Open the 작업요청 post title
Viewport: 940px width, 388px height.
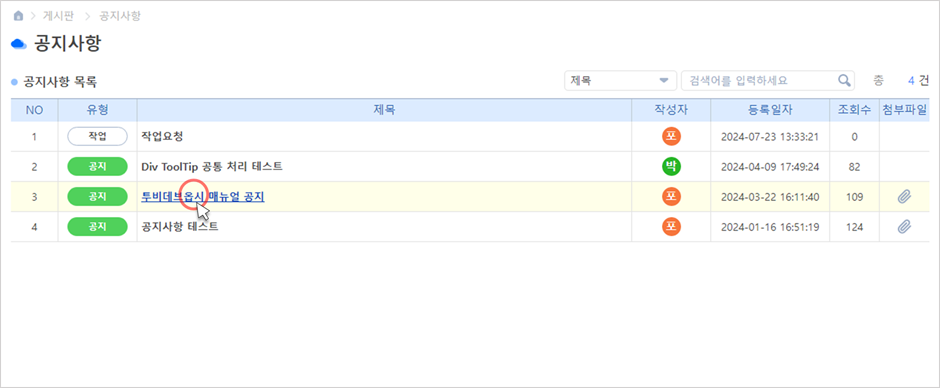pyautogui.click(x=162, y=136)
